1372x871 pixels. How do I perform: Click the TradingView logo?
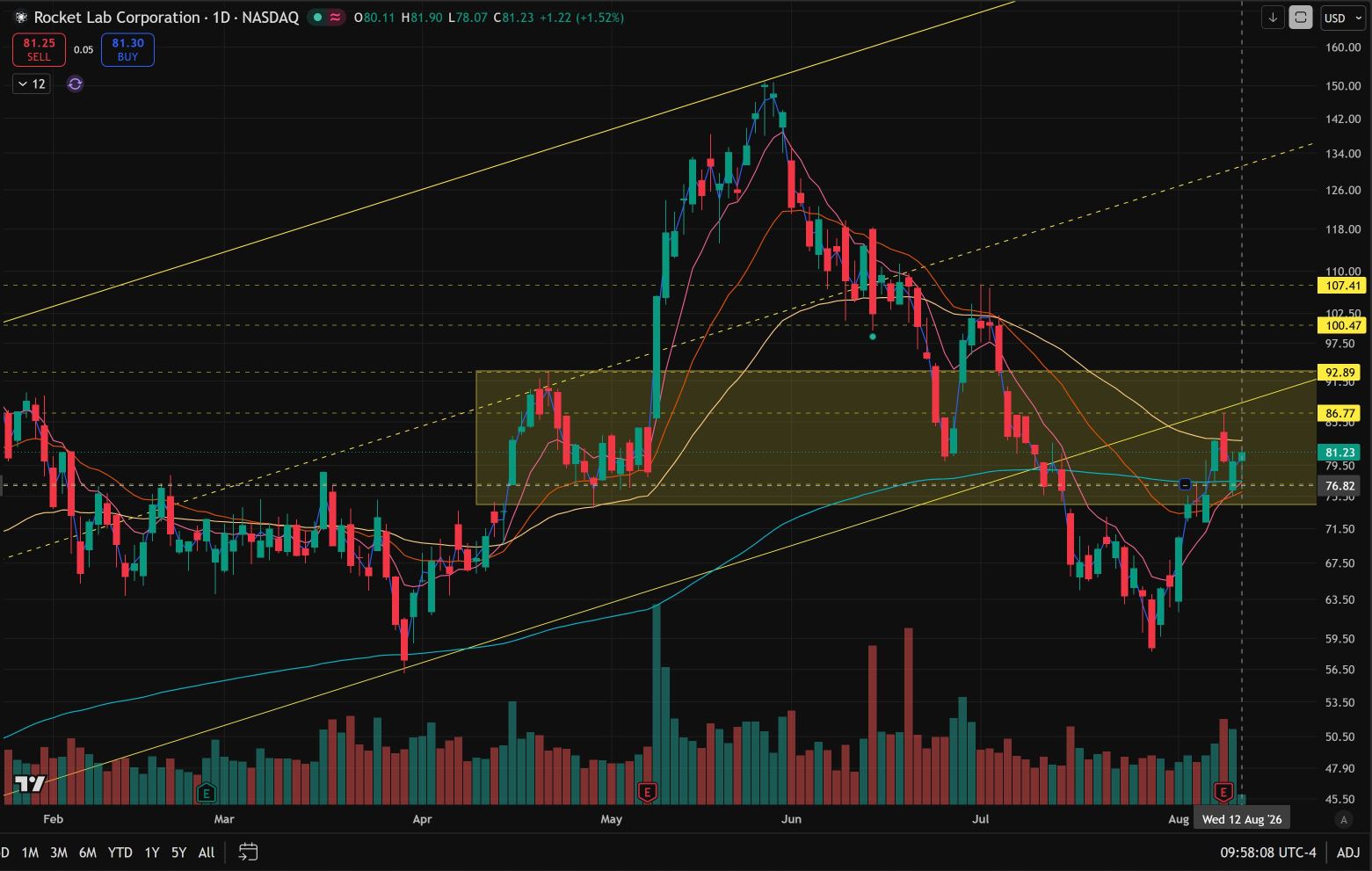[x=30, y=784]
